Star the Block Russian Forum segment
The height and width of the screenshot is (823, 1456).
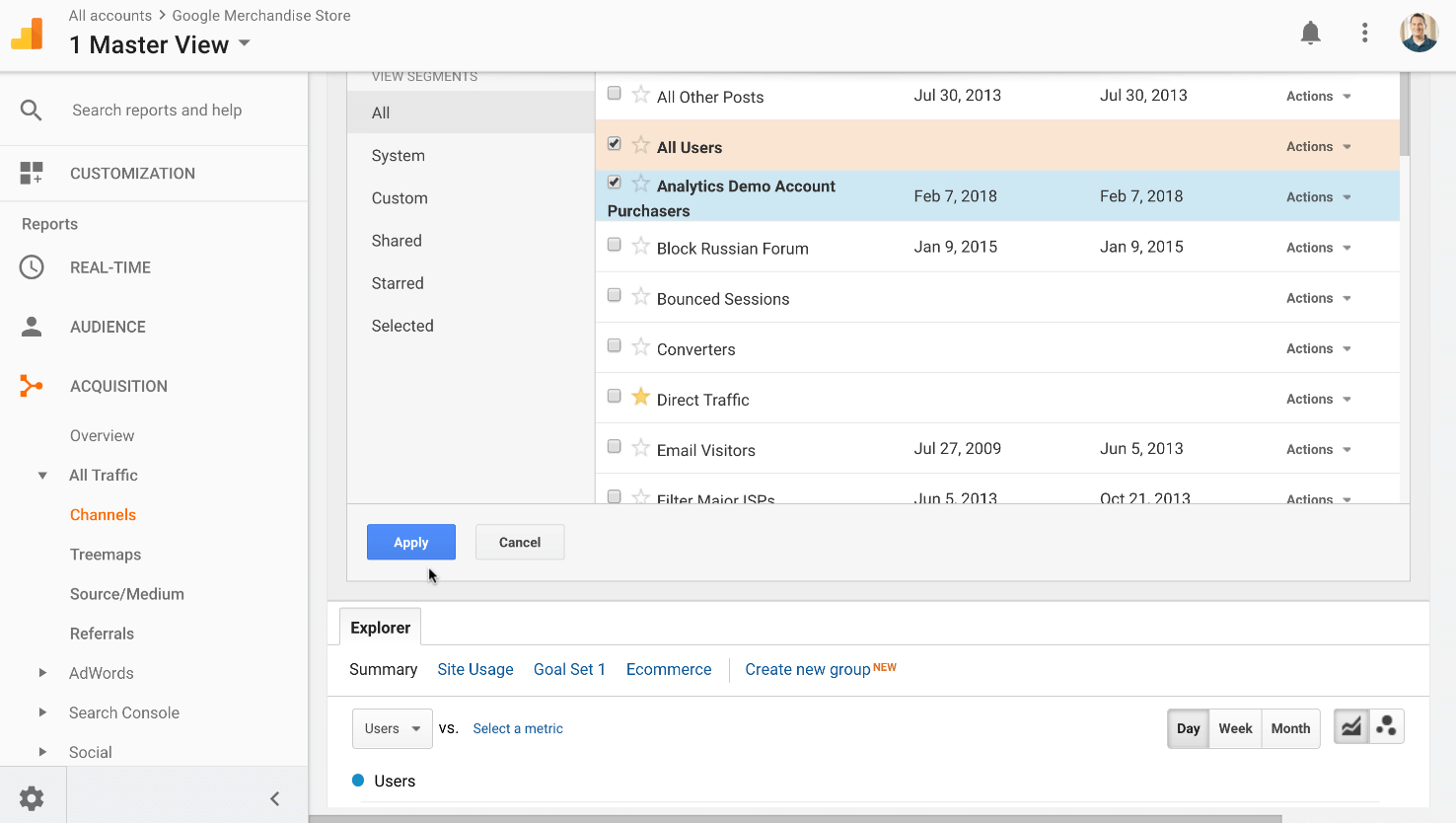coord(640,246)
